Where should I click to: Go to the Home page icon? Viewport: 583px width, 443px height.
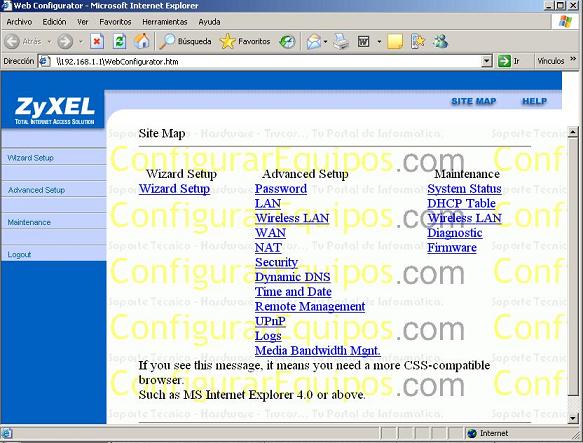[142, 41]
